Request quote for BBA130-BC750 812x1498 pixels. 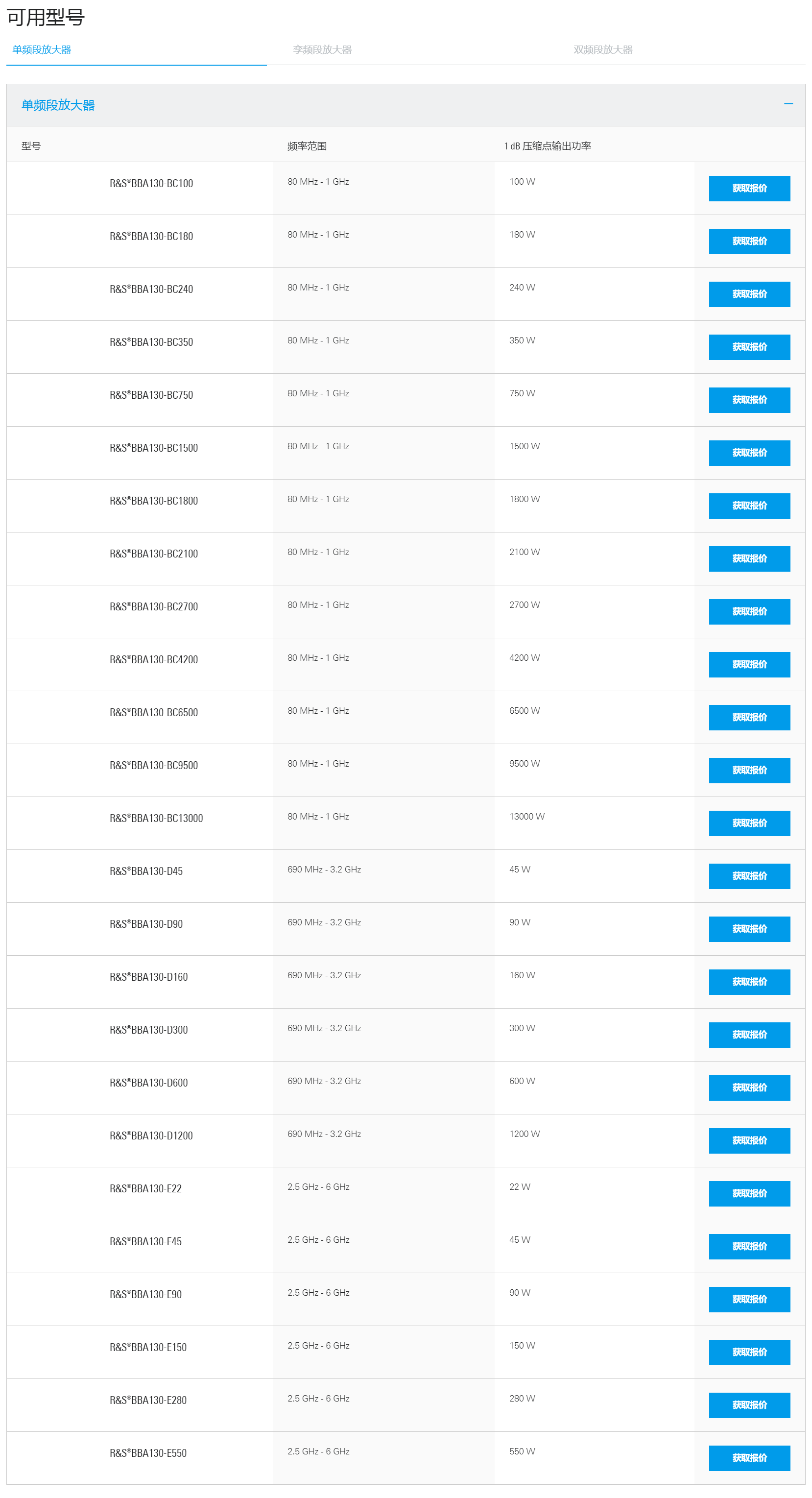tap(749, 400)
